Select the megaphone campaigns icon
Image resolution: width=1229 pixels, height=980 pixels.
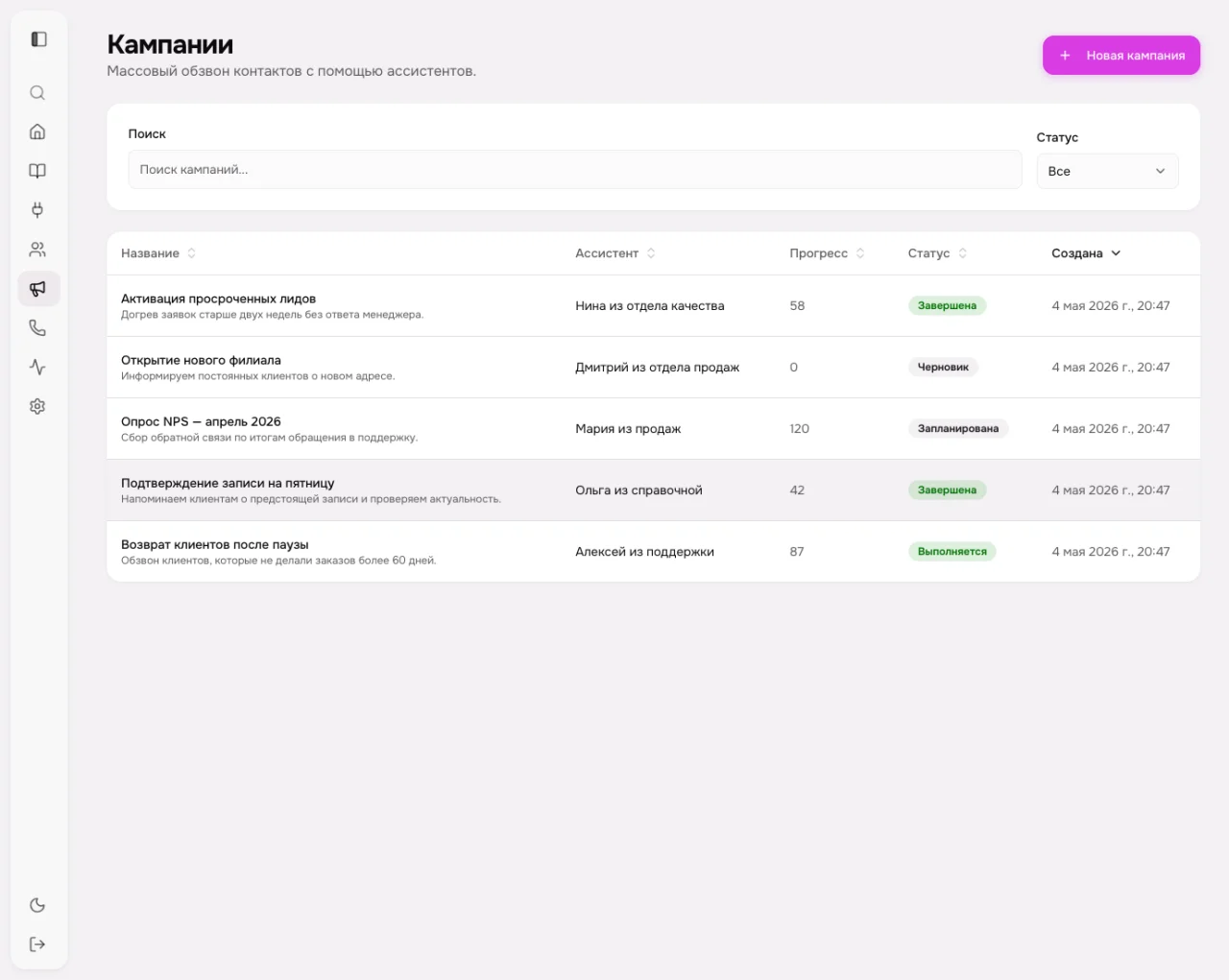coord(38,289)
